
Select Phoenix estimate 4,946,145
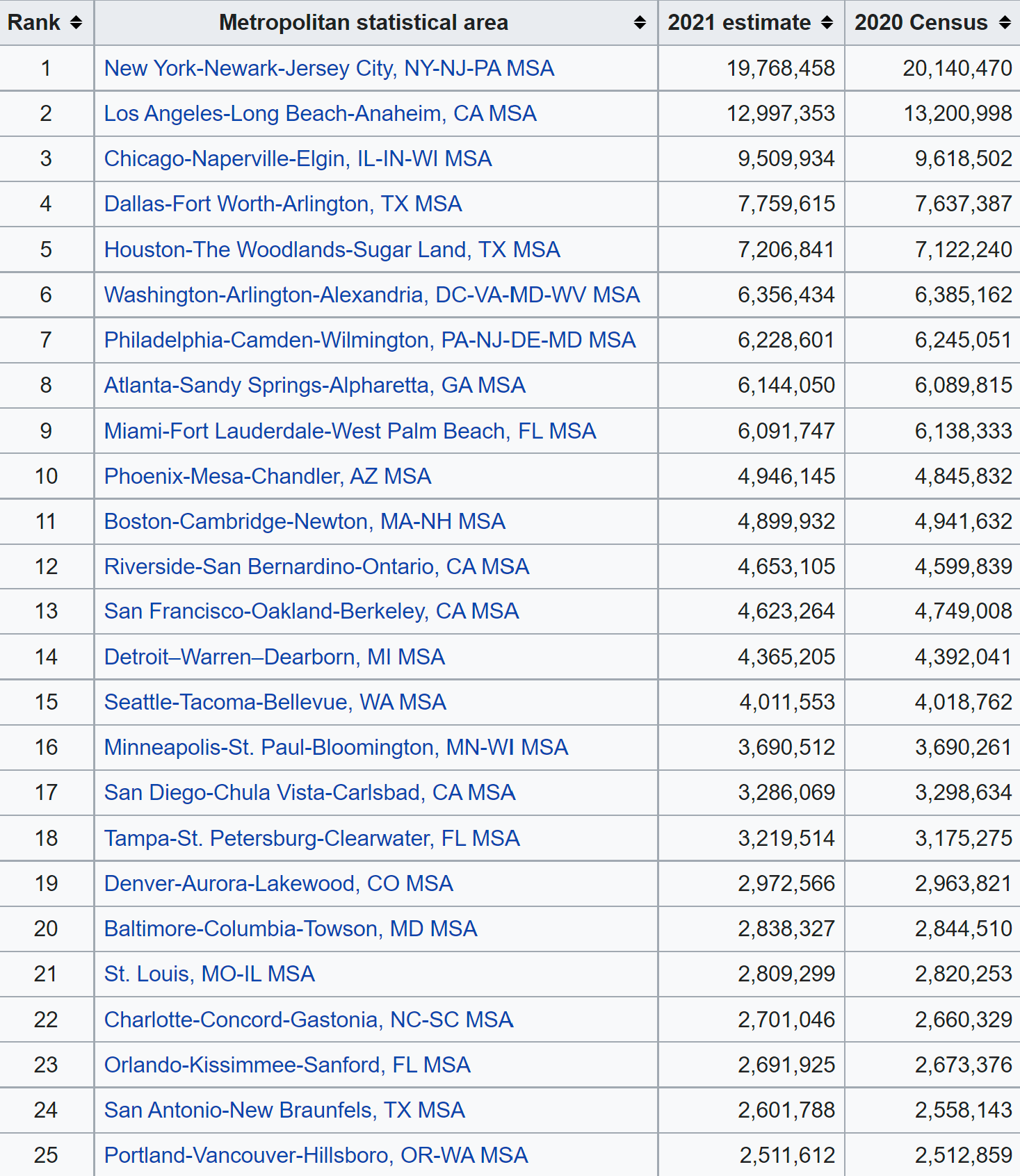coord(786,476)
